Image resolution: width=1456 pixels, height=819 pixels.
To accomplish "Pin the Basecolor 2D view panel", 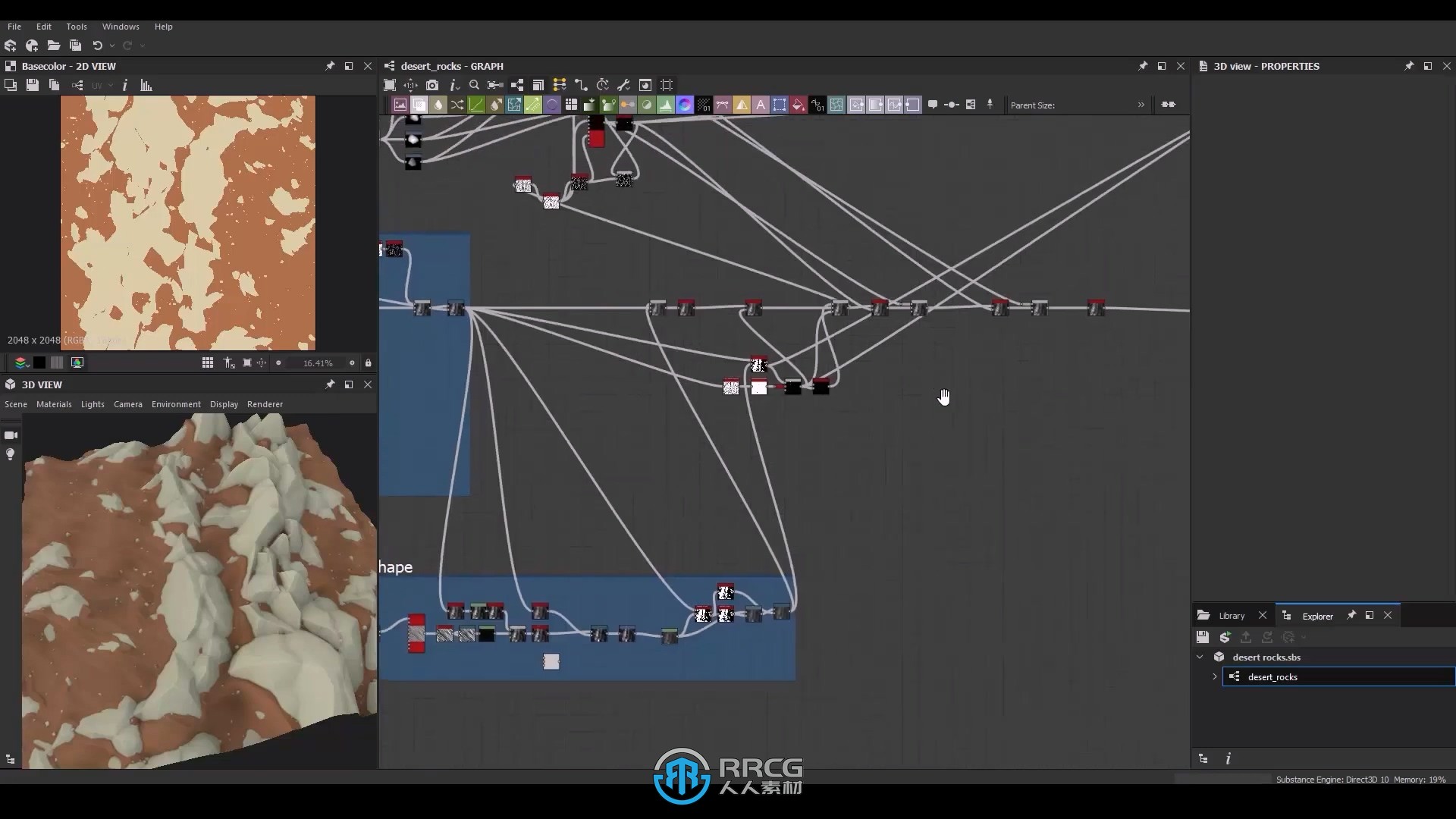I will click(330, 66).
